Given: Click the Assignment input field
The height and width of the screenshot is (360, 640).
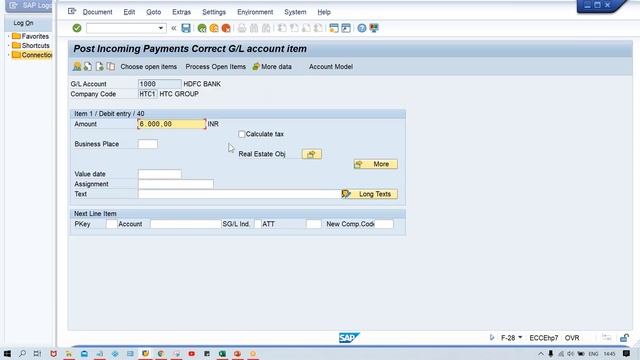Looking at the screenshot, I should tap(176, 184).
